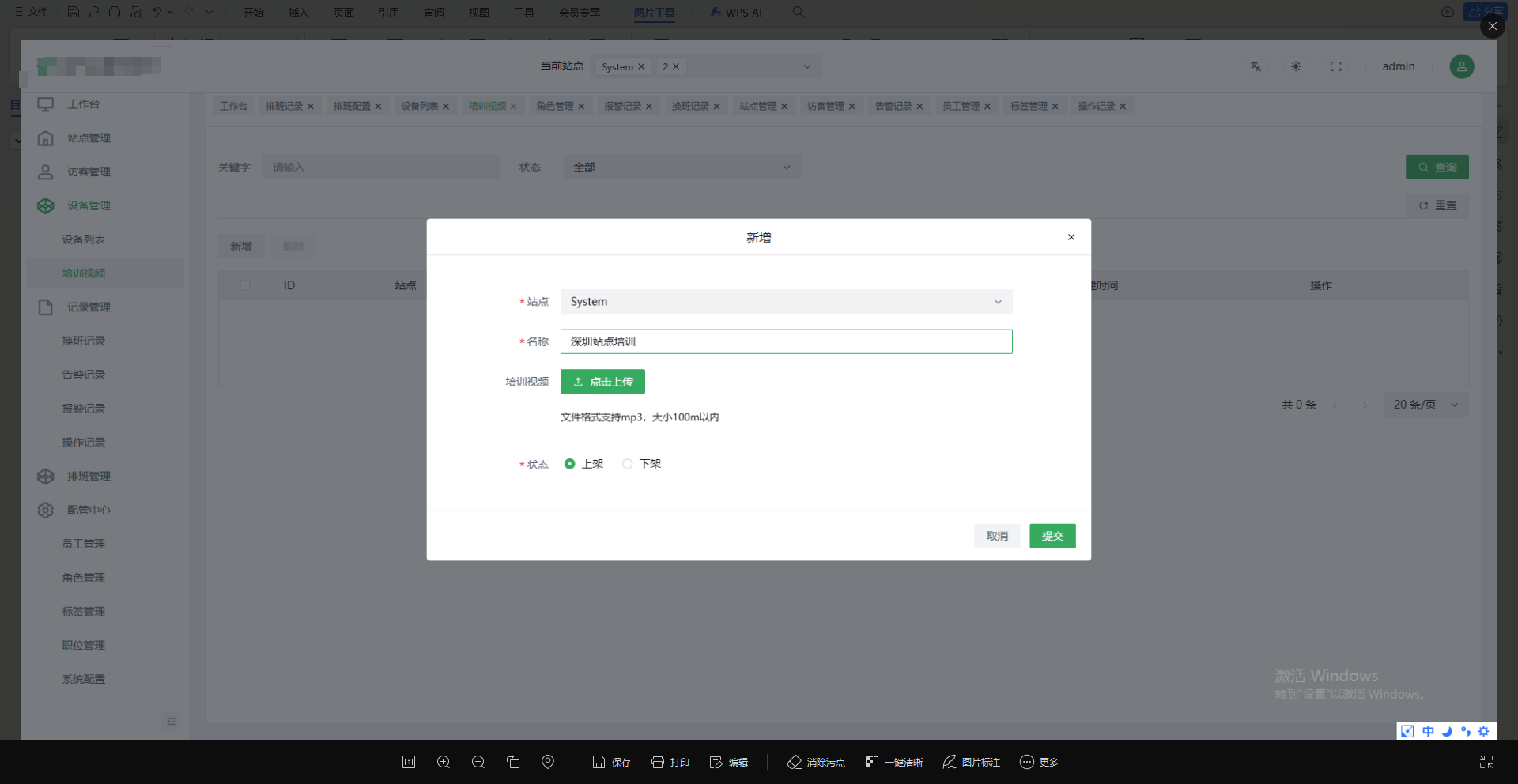Switch to the 排班记录 tab

click(x=284, y=106)
